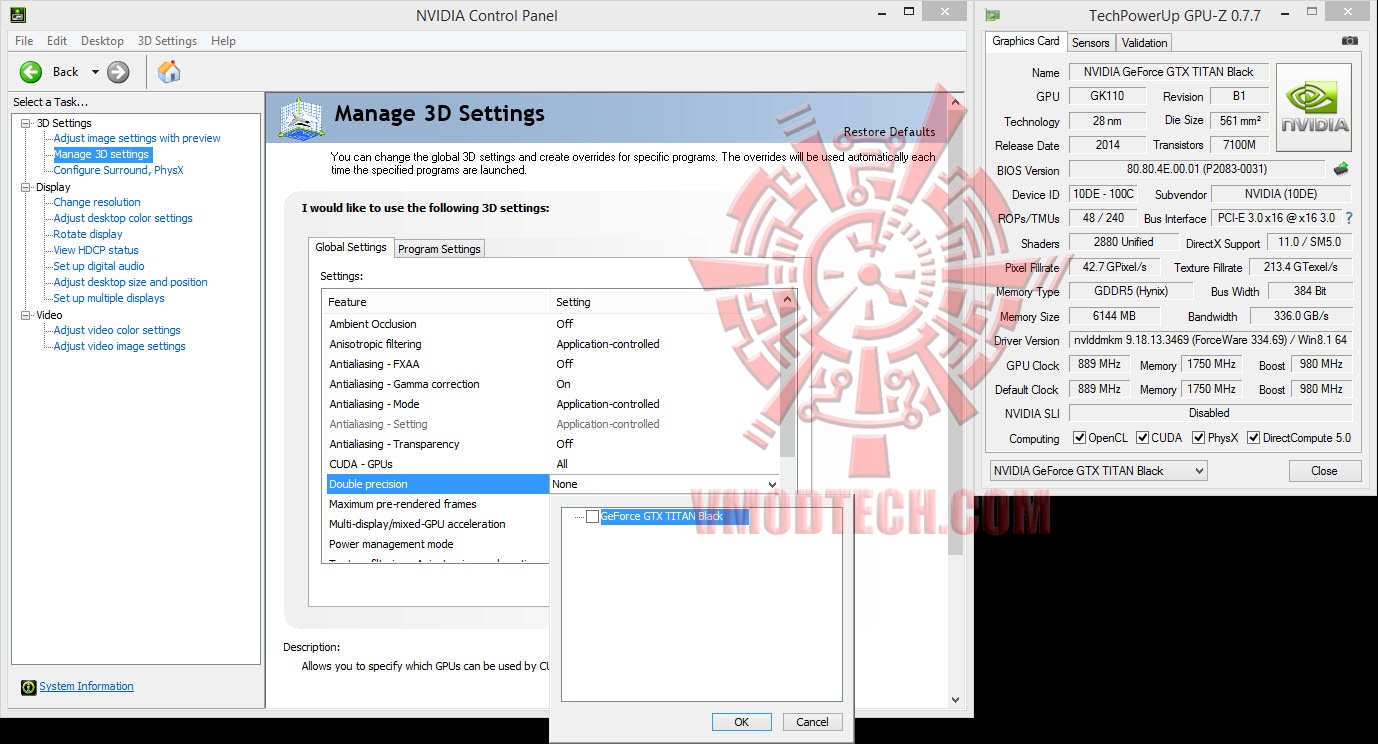Collapse the 3D Settings tree node
Viewport: 1378px width, 744px height.
[x=26, y=123]
